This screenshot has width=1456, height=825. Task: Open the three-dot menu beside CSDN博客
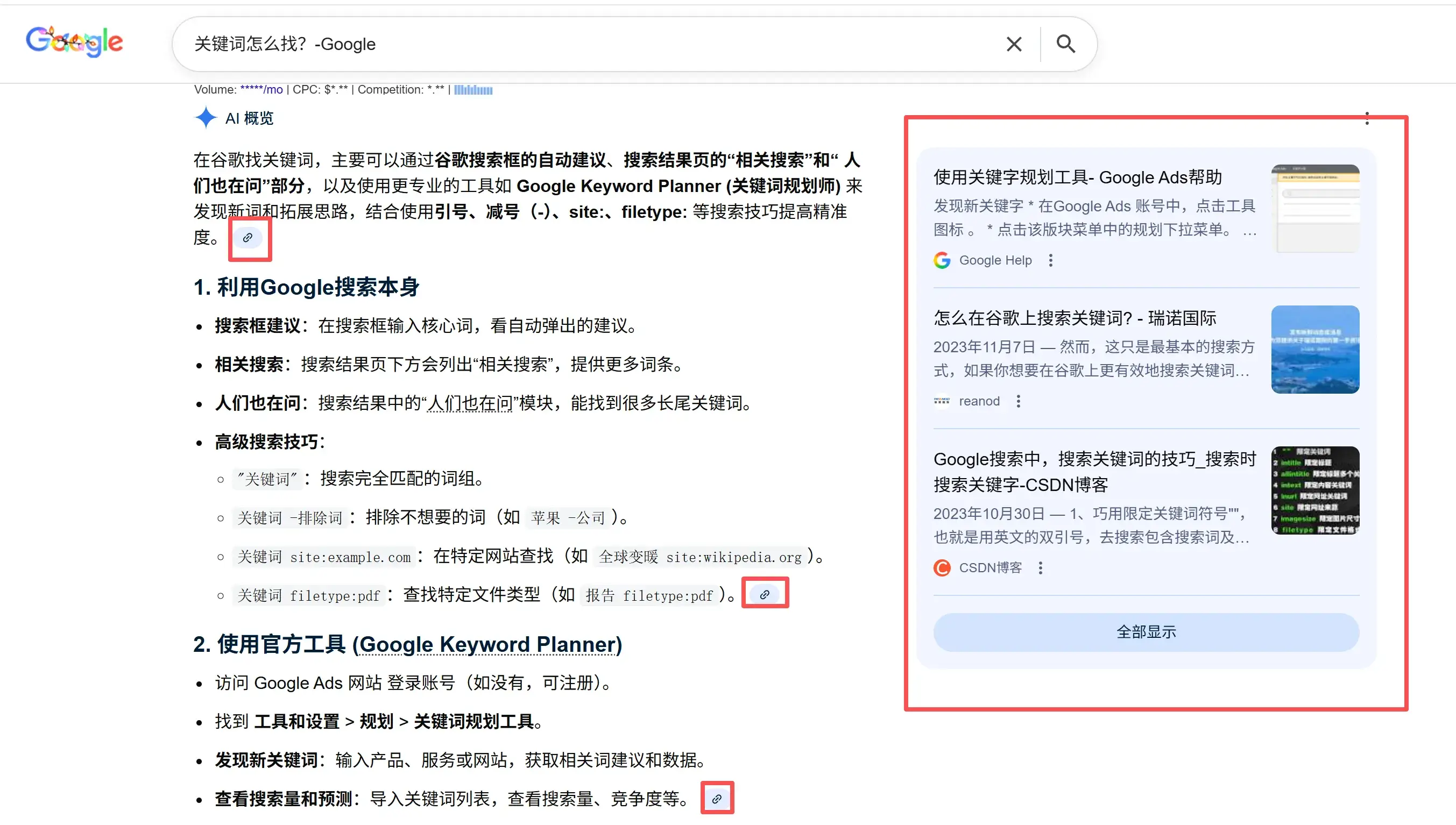[1041, 568]
